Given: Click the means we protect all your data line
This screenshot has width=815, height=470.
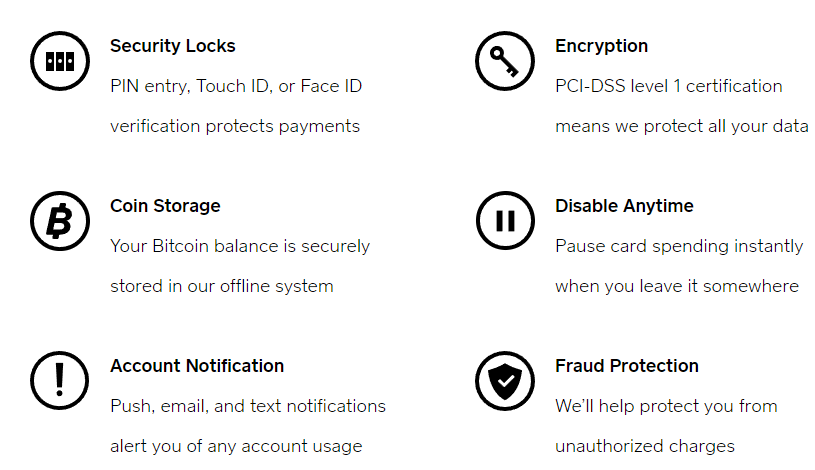Looking at the screenshot, I should (x=681, y=126).
